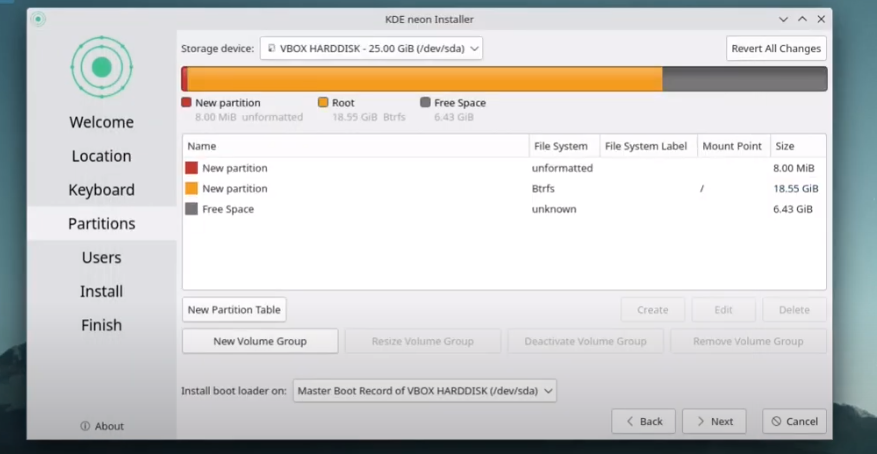Click the orange Root legend swatch
The height and width of the screenshot is (454, 877).
tap(323, 102)
